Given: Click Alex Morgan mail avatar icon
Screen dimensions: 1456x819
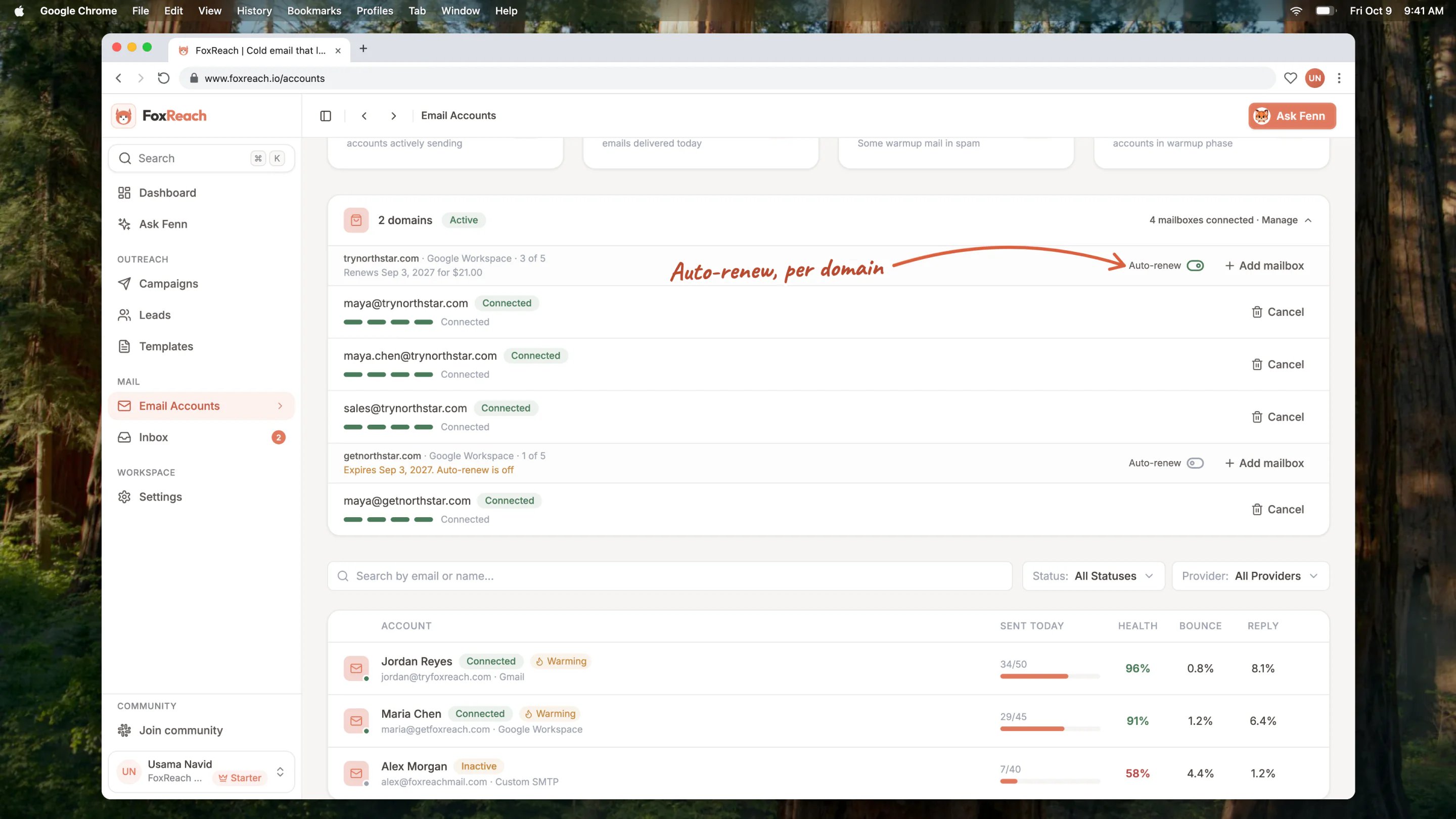Looking at the screenshot, I should tap(356, 773).
